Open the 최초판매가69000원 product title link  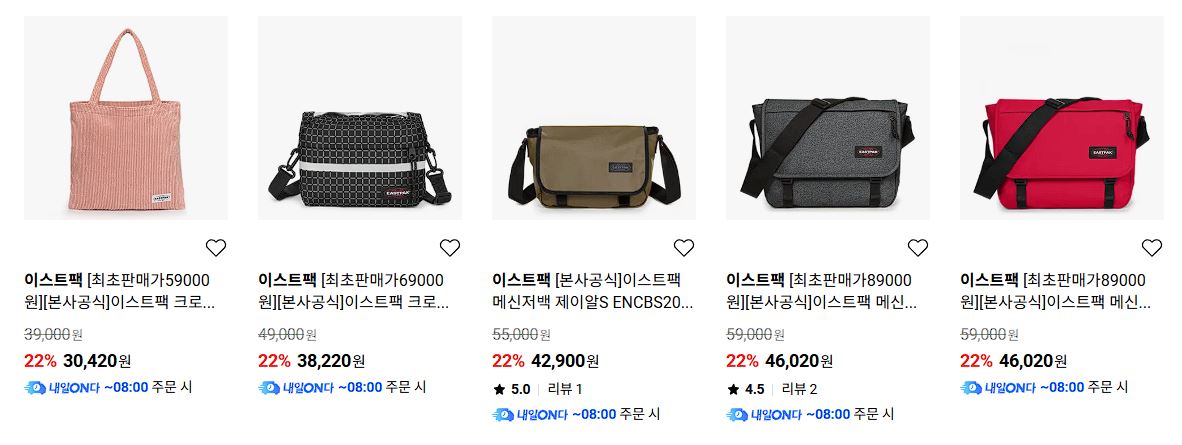pyautogui.click(x=353, y=292)
